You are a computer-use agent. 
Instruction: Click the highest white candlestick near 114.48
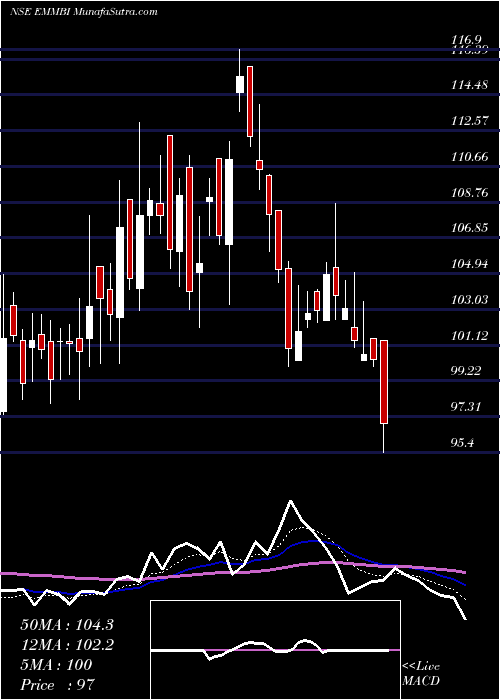point(240,84)
